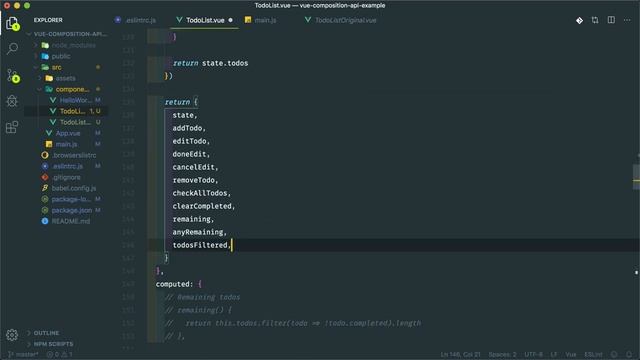Place cursor on 'todosFiltered,' line
This screenshot has width=640, height=360.
tap(201, 245)
